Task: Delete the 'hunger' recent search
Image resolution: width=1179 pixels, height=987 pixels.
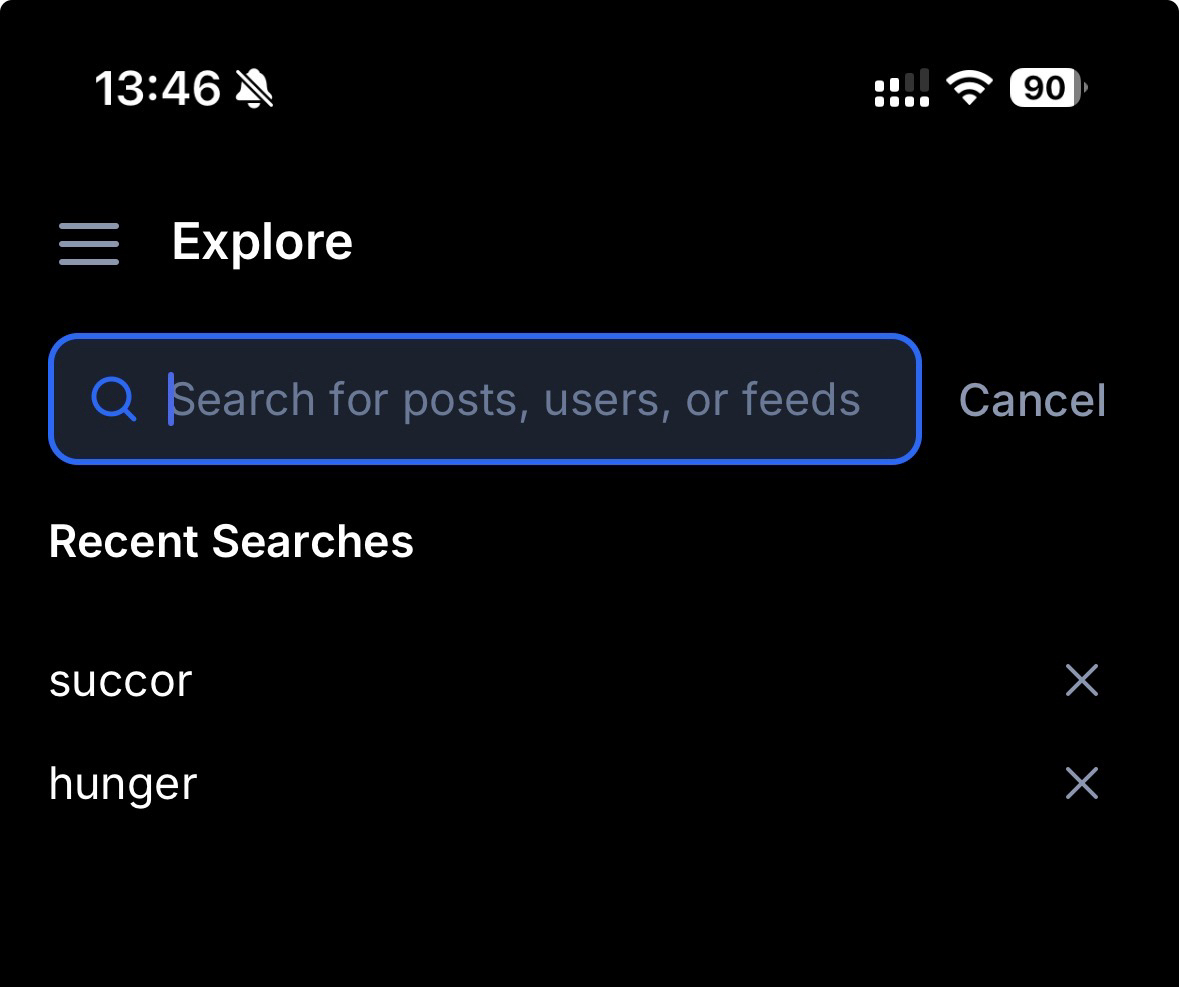Action: pos(1081,783)
